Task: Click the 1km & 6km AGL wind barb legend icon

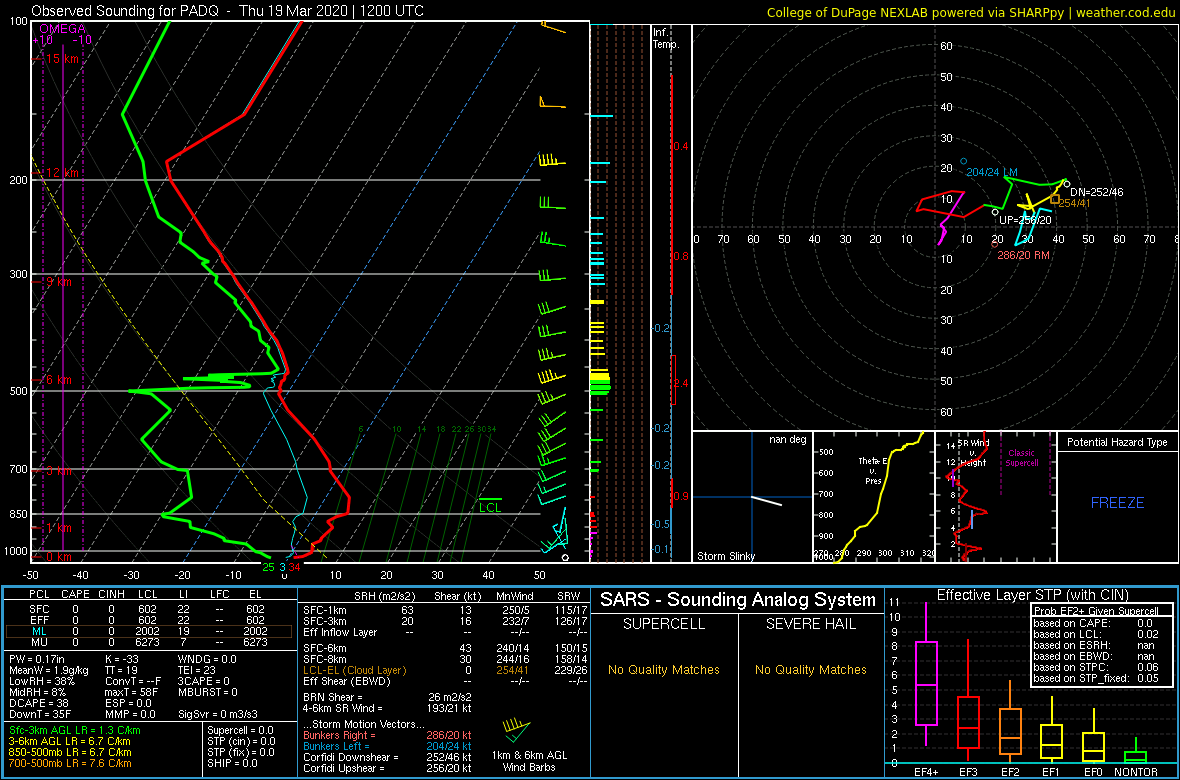Action: pos(517,730)
